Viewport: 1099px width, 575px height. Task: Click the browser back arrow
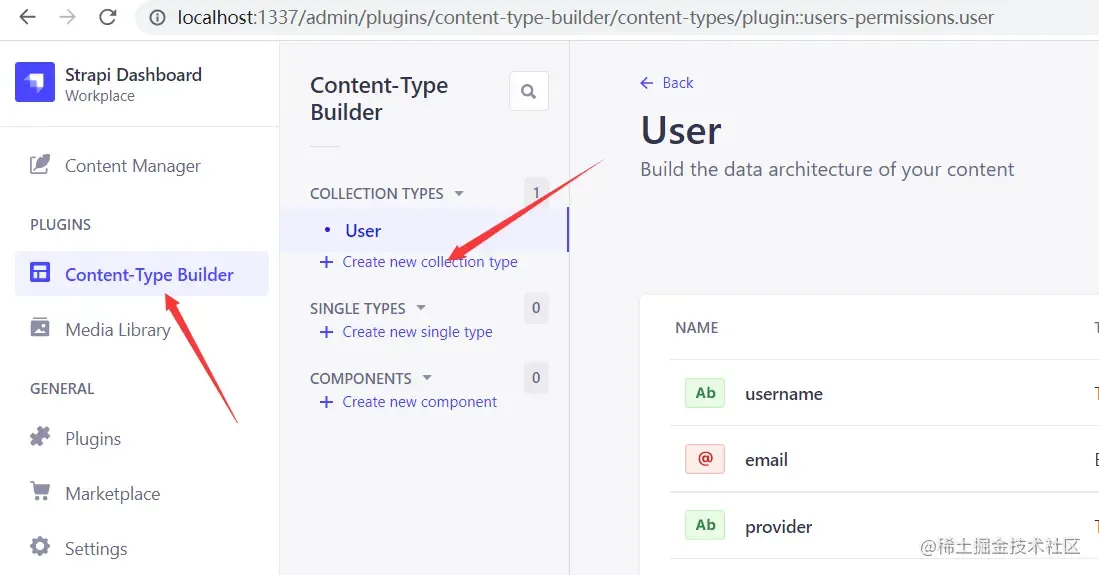[27, 17]
